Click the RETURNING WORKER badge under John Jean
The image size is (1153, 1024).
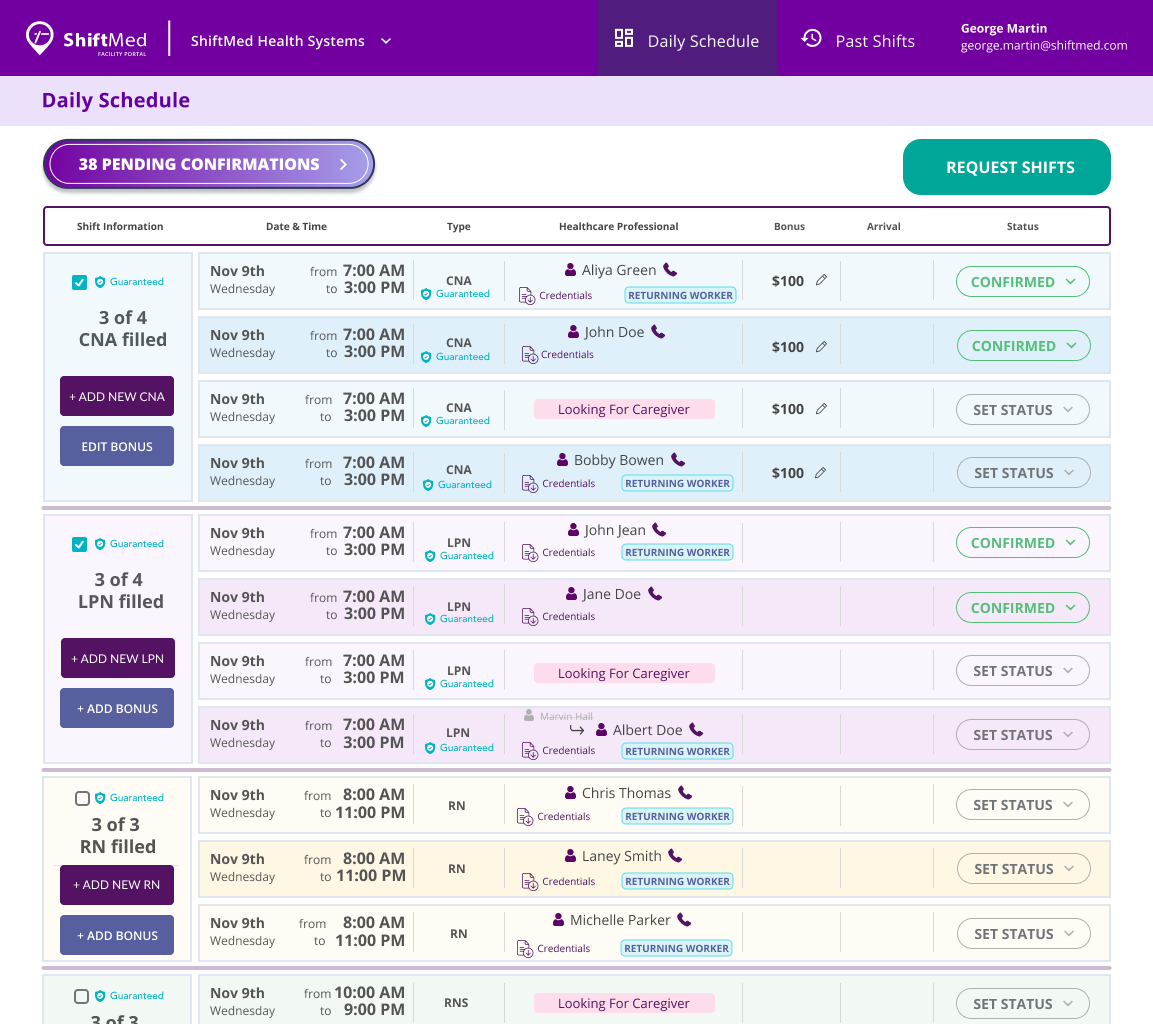tap(677, 551)
